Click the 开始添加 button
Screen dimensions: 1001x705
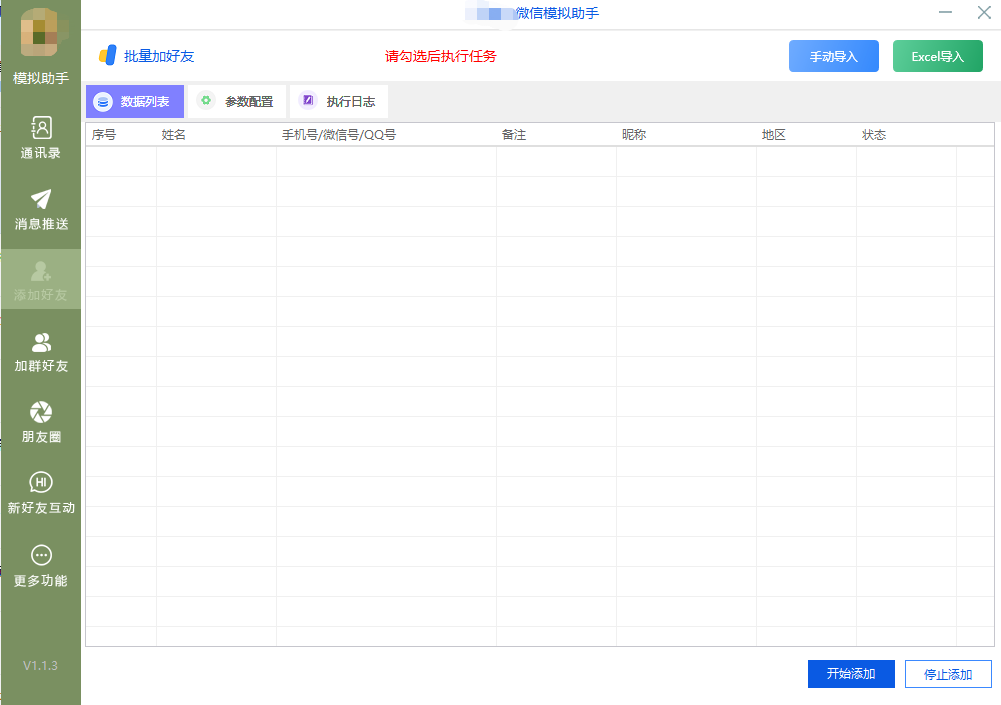click(x=851, y=674)
